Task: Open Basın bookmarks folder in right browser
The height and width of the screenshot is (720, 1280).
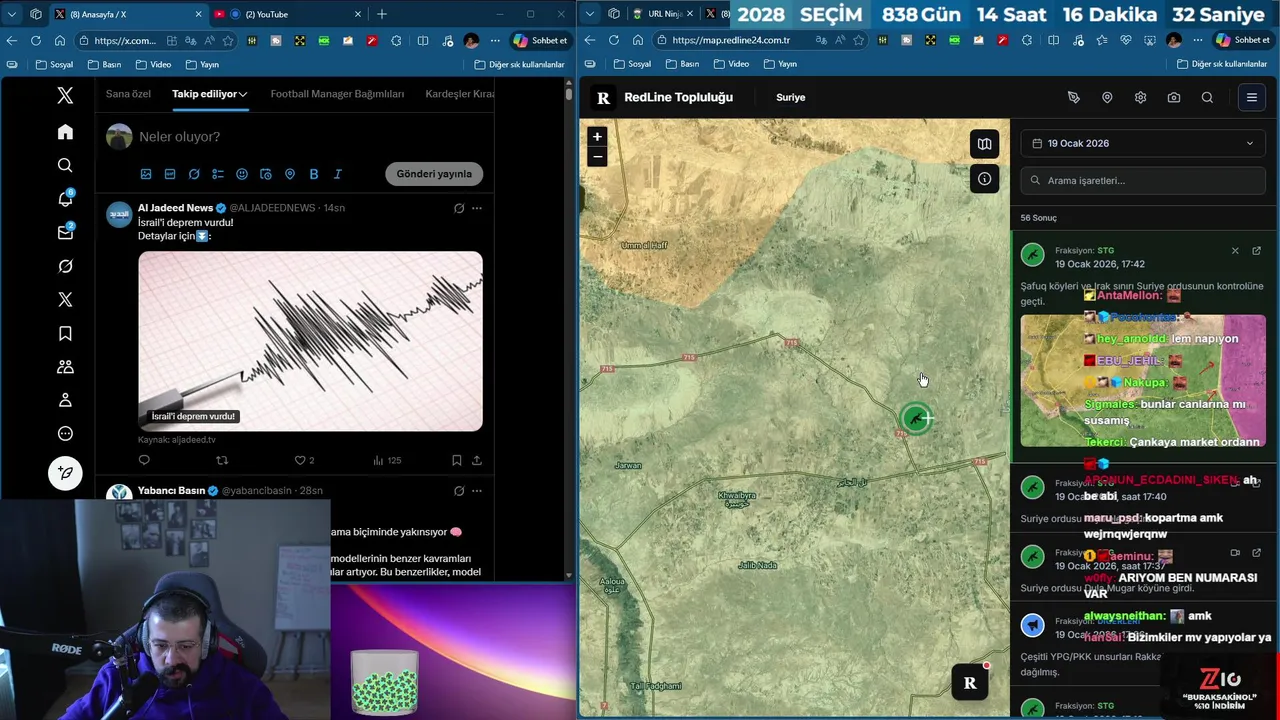Action: point(683,64)
